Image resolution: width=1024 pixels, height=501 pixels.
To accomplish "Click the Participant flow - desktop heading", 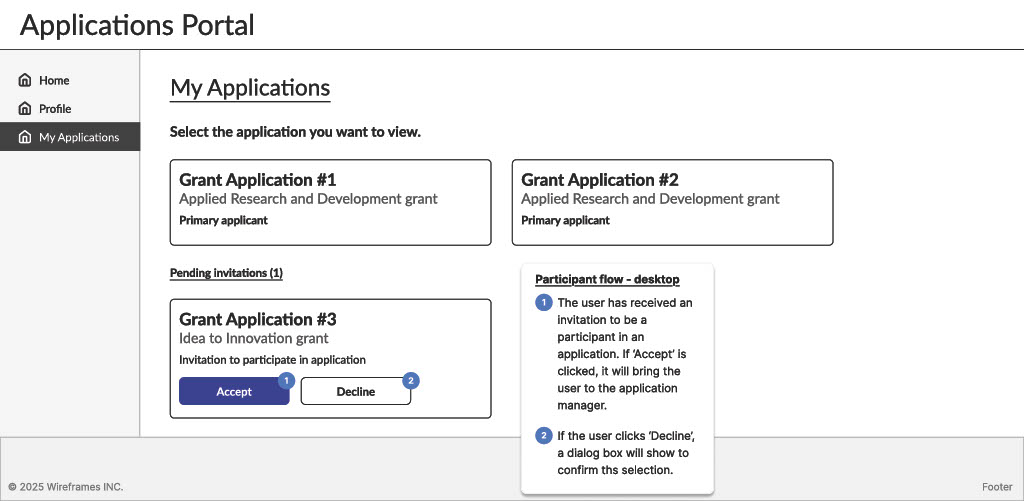I will [x=607, y=279].
